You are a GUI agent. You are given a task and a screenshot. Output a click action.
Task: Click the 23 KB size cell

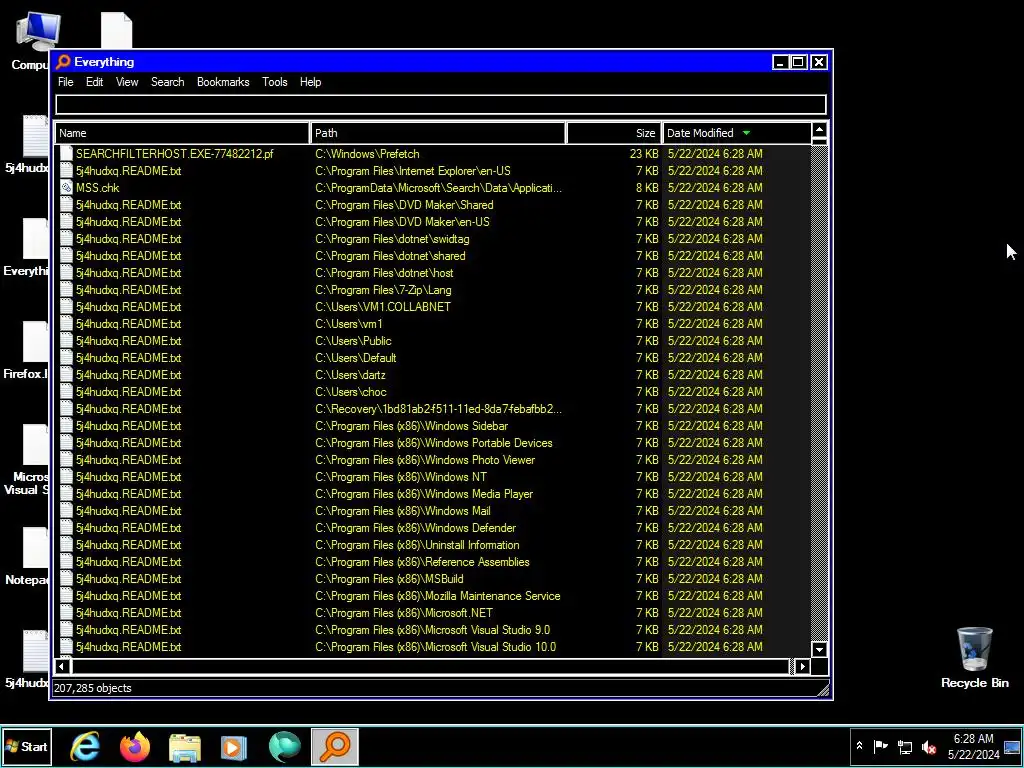point(644,153)
